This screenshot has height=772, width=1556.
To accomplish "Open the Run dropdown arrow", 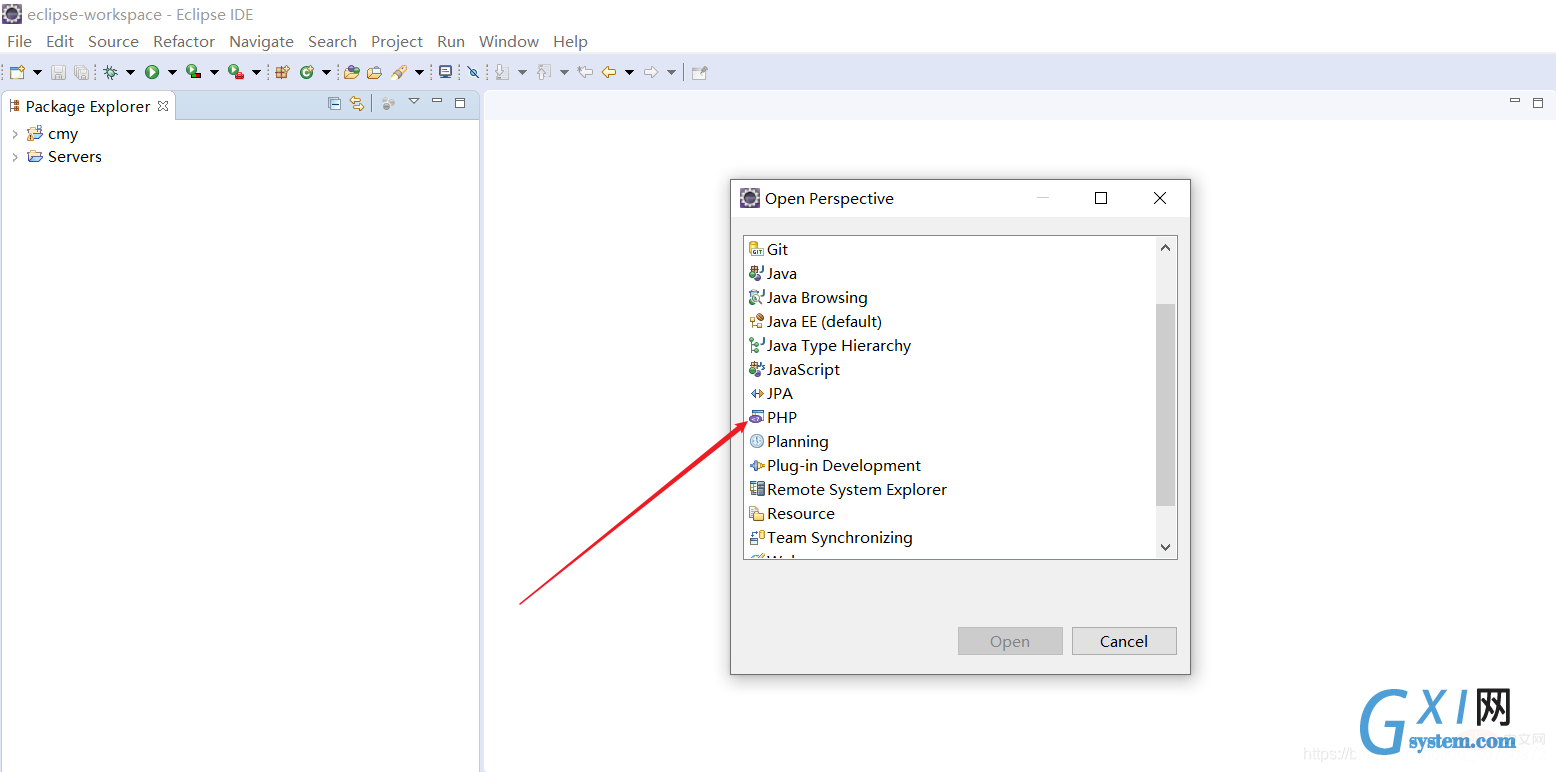I will pyautogui.click(x=172, y=72).
